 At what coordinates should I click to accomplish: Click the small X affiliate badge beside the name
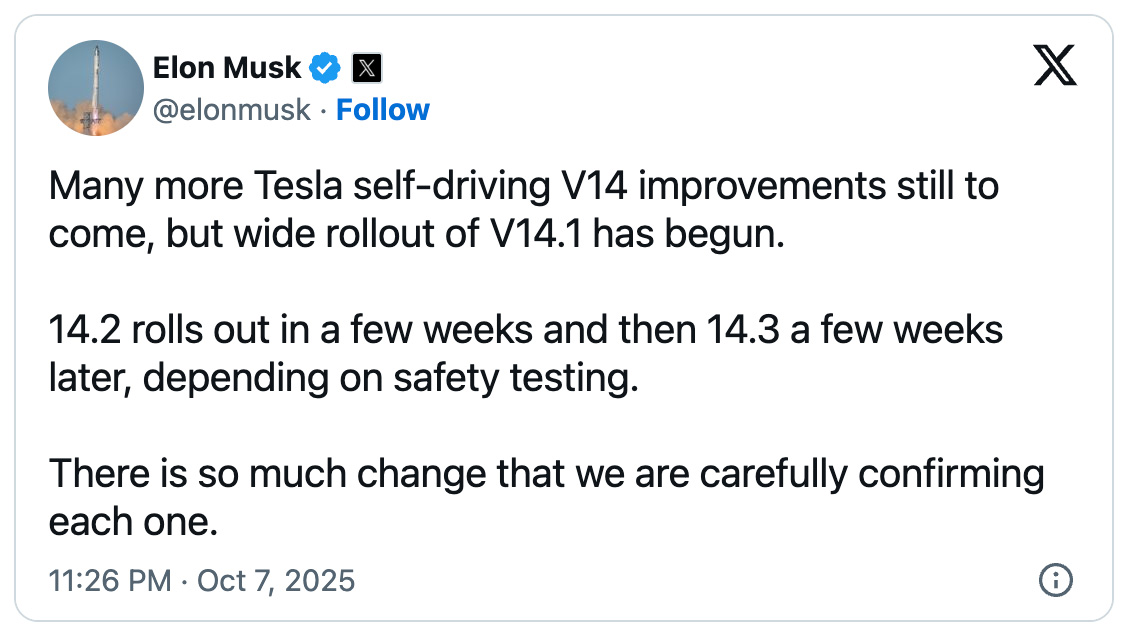point(368,68)
